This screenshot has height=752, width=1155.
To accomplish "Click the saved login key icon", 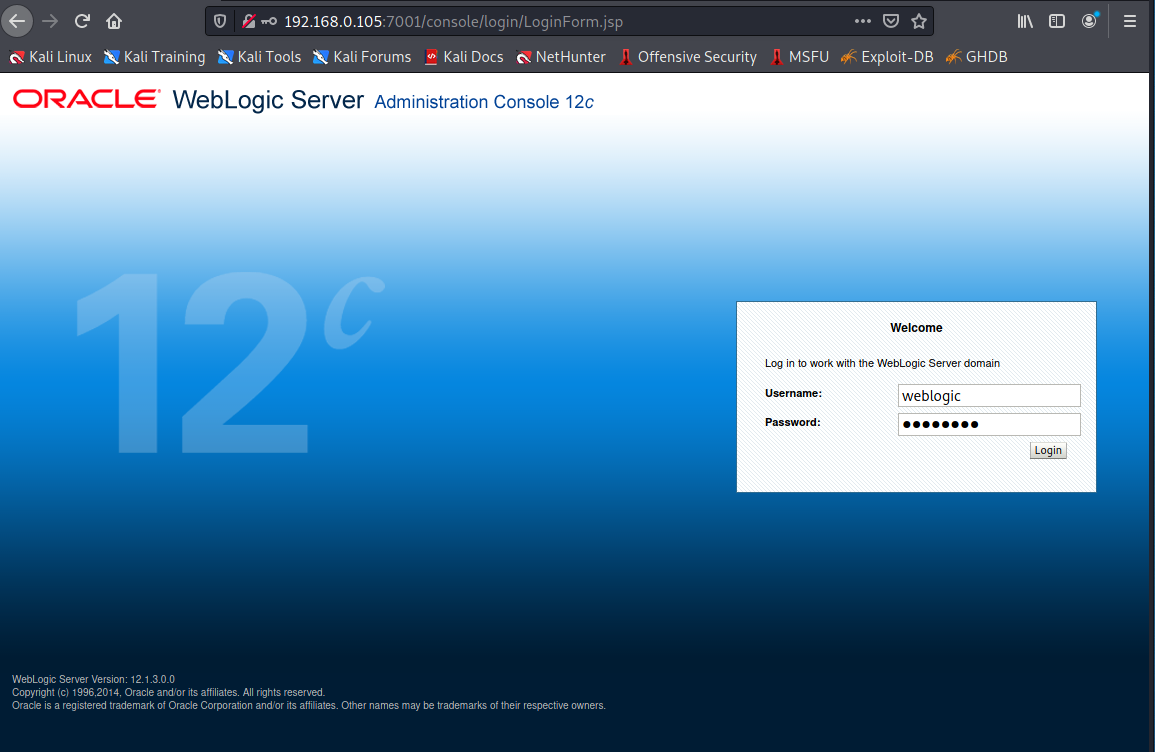I will 269,21.
